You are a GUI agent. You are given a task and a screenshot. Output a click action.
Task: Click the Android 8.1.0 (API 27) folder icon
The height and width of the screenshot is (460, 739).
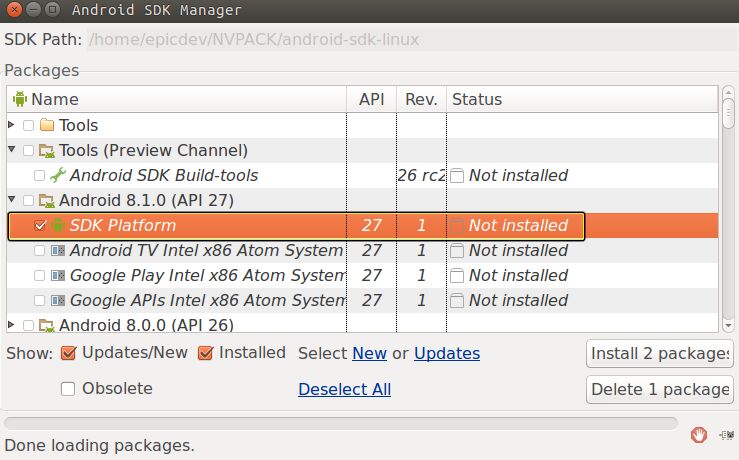pos(47,201)
